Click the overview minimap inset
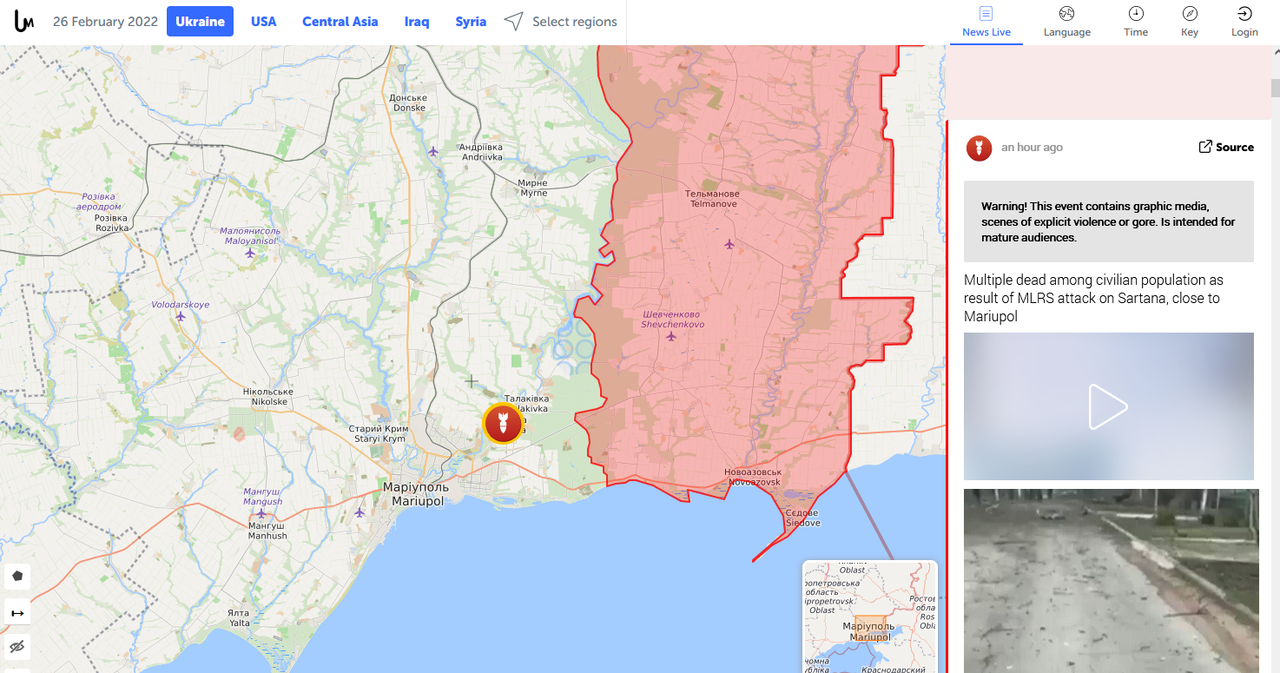This screenshot has width=1280, height=673. 869,617
